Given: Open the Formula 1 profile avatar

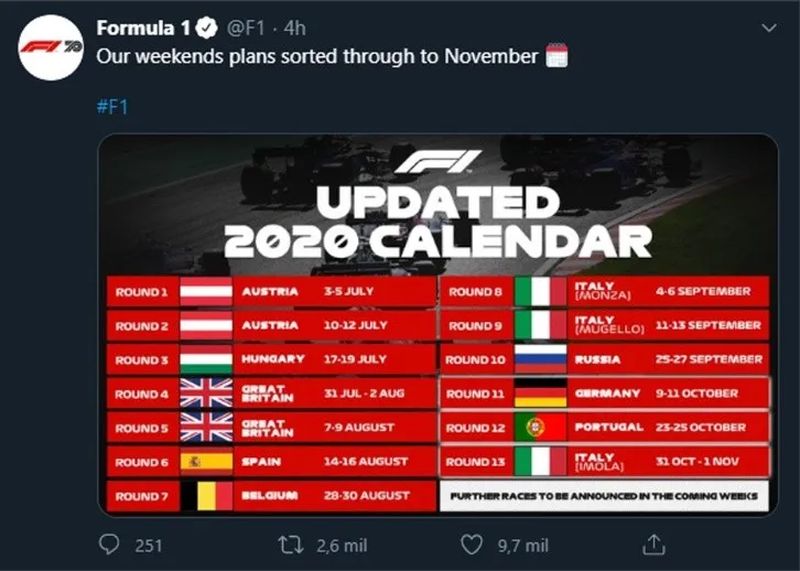Looking at the screenshot, I should pyautogui.click(x=52, y=46).
